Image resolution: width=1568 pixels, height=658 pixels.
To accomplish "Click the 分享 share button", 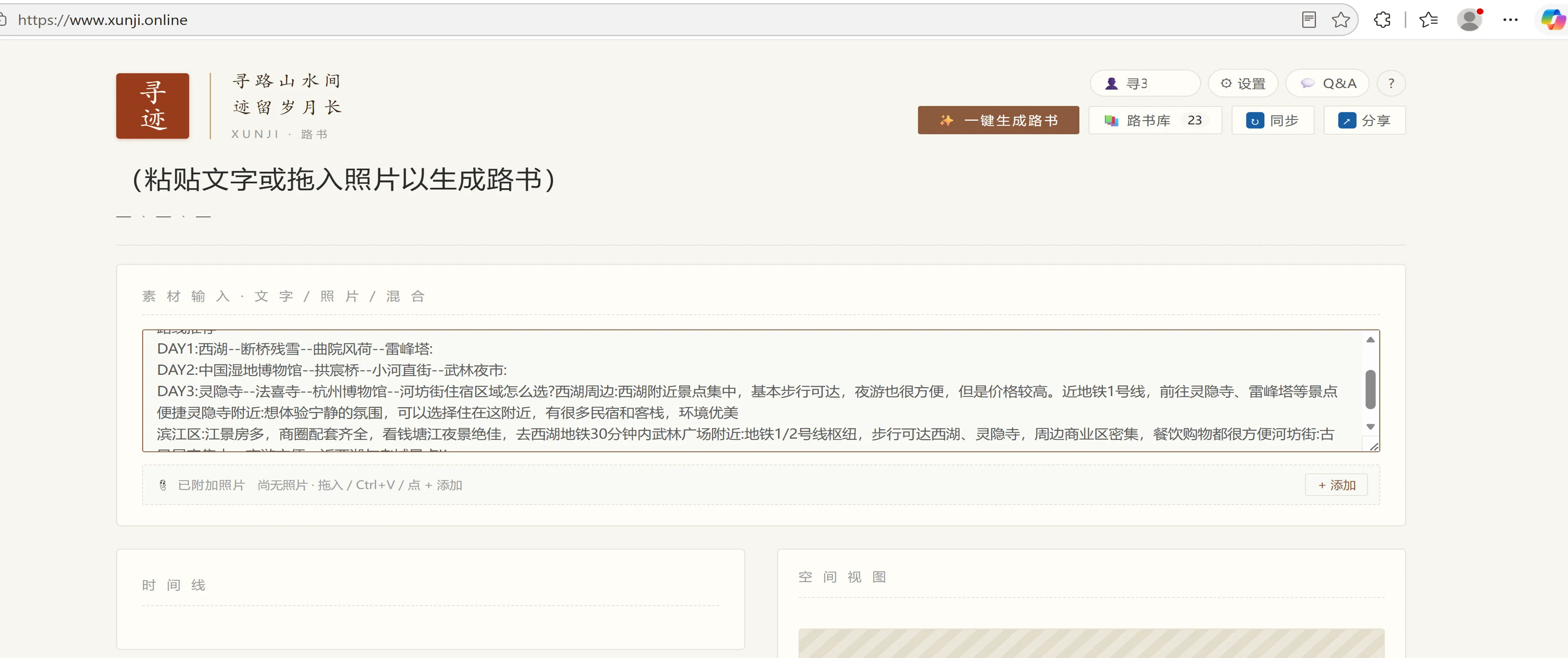I will 1364,120.
